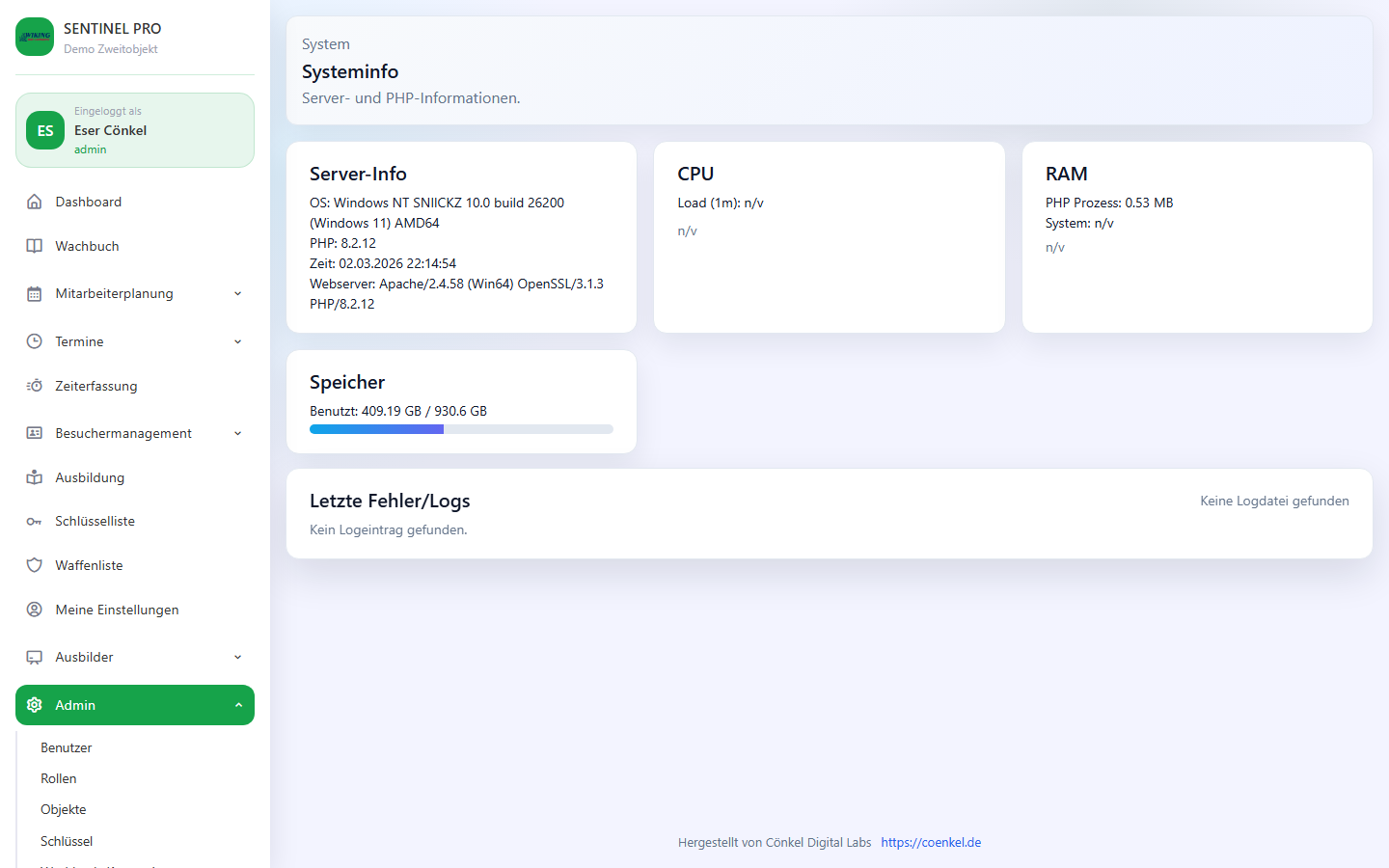The width and height of the screenshot is (1389, 868).
Task: Open Meine Einstellungen via the person icon
Action: pyautogui.click(x=34, y=610)
